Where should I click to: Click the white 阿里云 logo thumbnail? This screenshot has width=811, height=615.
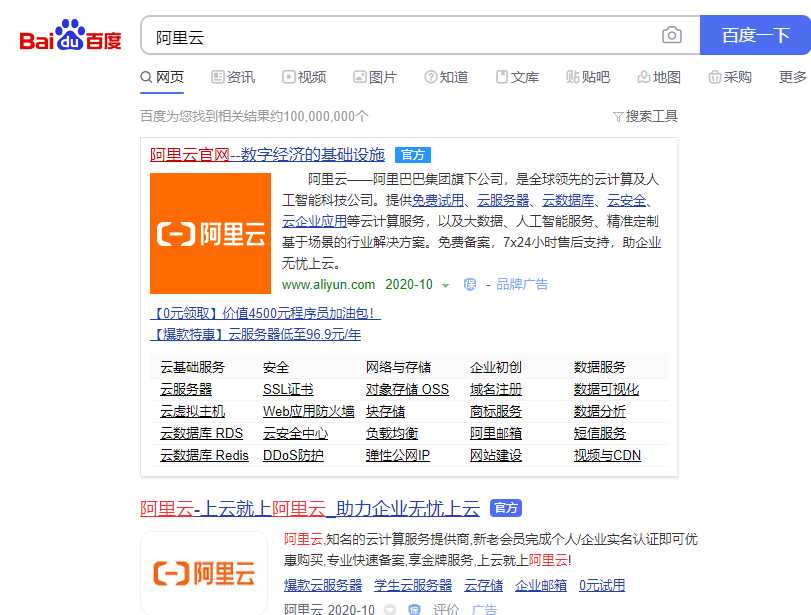point(204,573)
